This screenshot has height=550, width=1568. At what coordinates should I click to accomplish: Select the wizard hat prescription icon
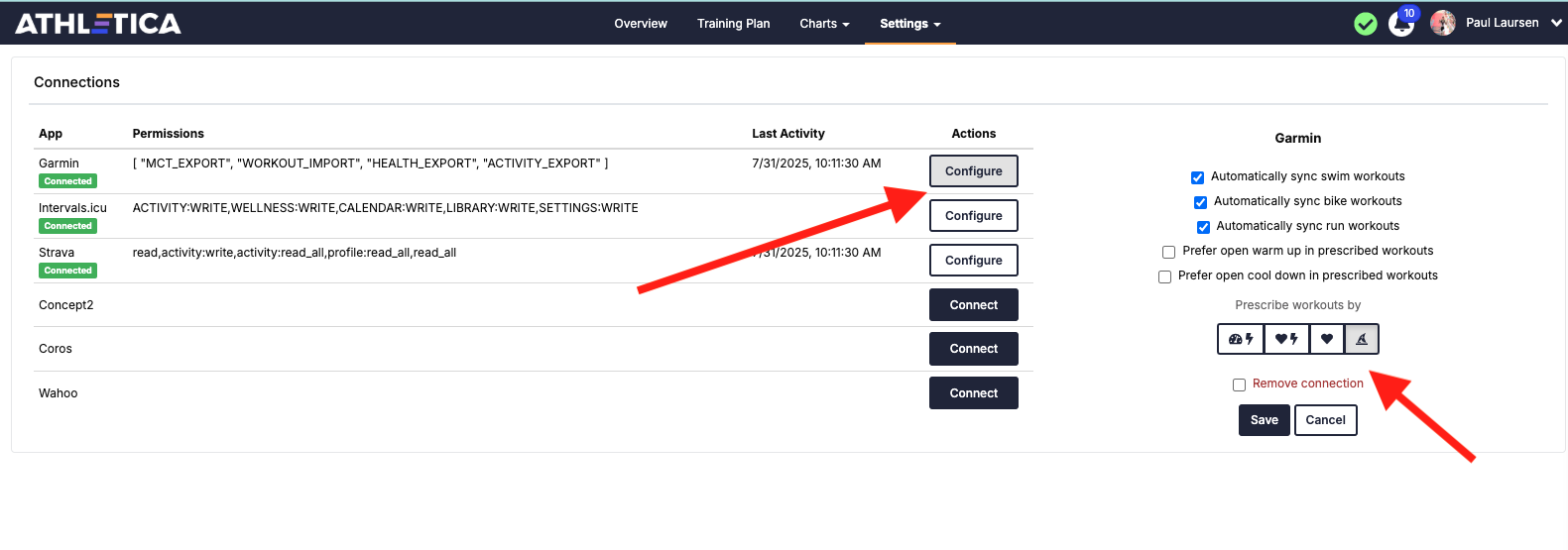1362,339
